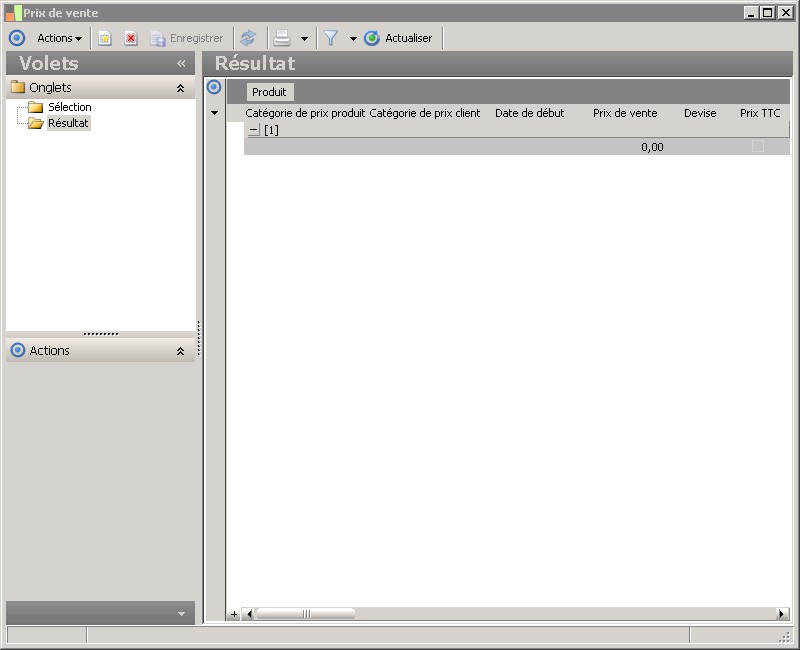Click the Actions pane blue circle icon
The width and height of the screenshot is (800, 650).
18,350
